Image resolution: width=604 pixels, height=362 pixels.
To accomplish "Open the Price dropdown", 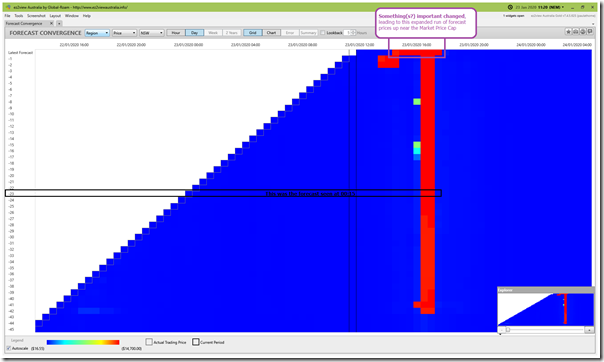I will 124,33.
